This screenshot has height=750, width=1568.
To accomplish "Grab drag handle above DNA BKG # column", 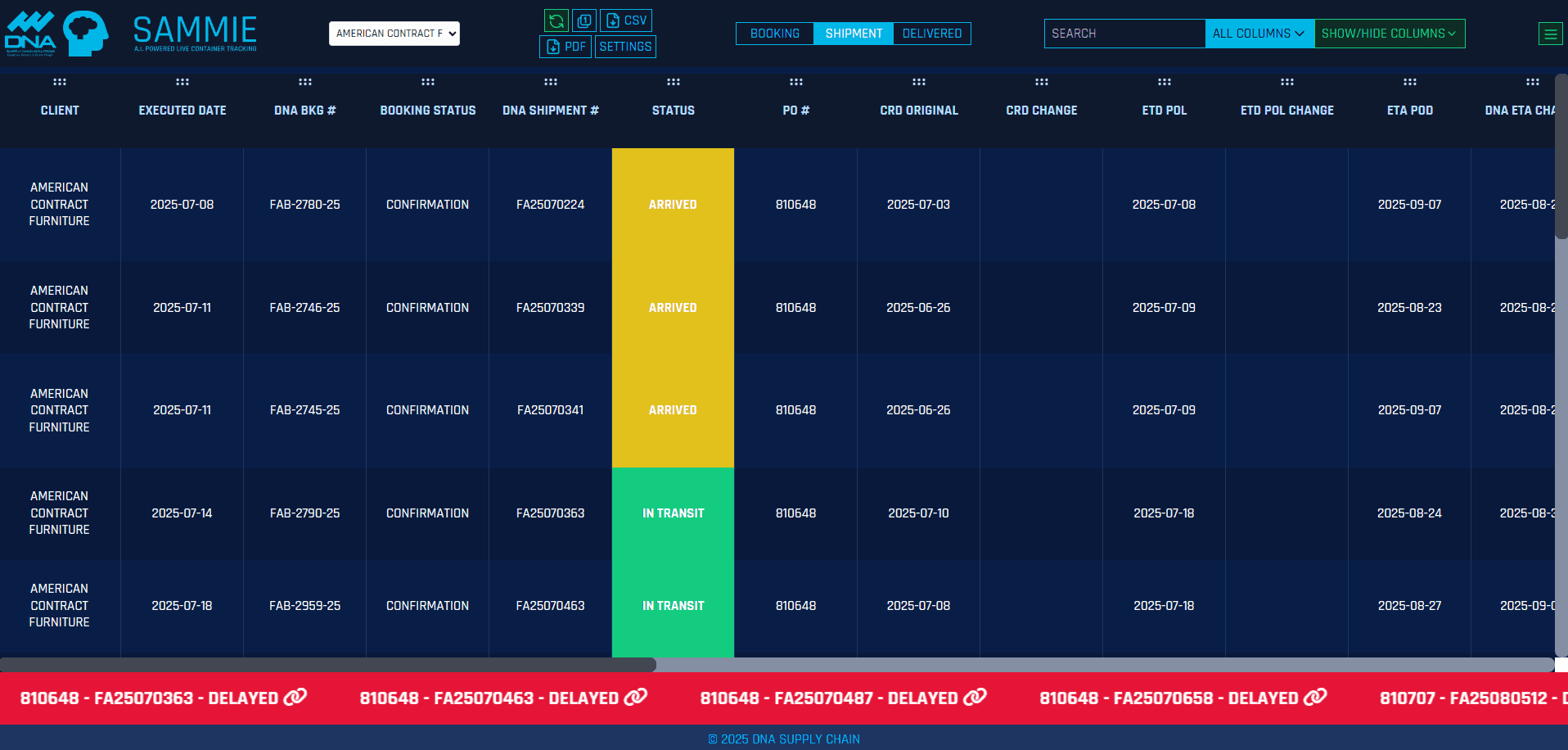I will click(x=305, y=82).
